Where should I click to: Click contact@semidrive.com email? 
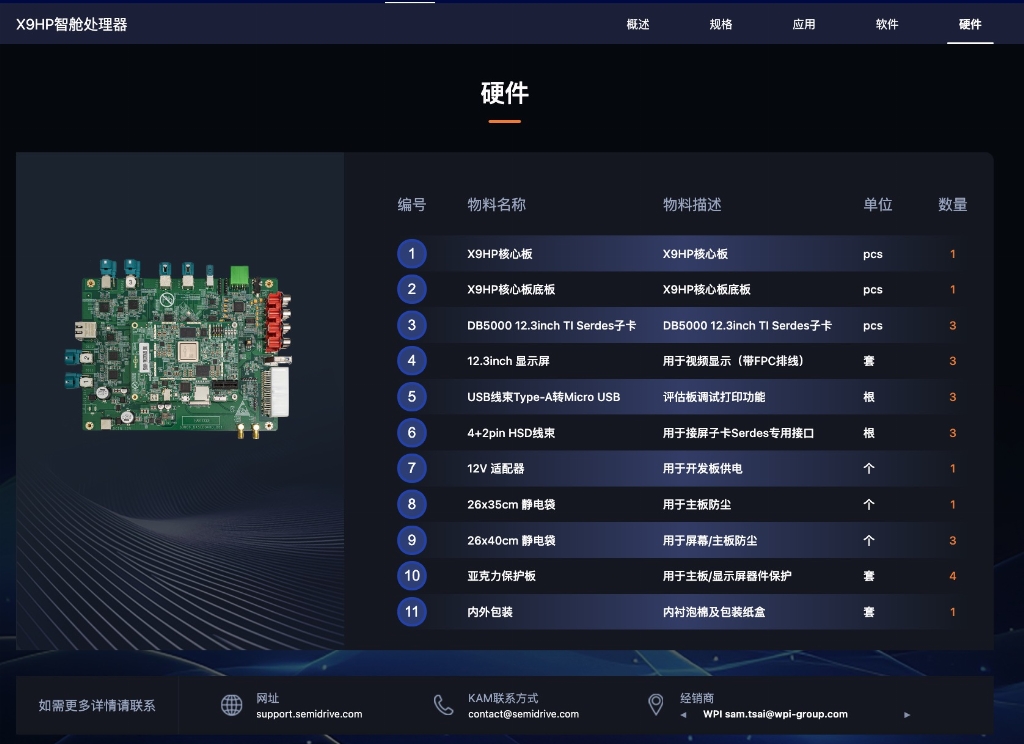click(523, 714)
